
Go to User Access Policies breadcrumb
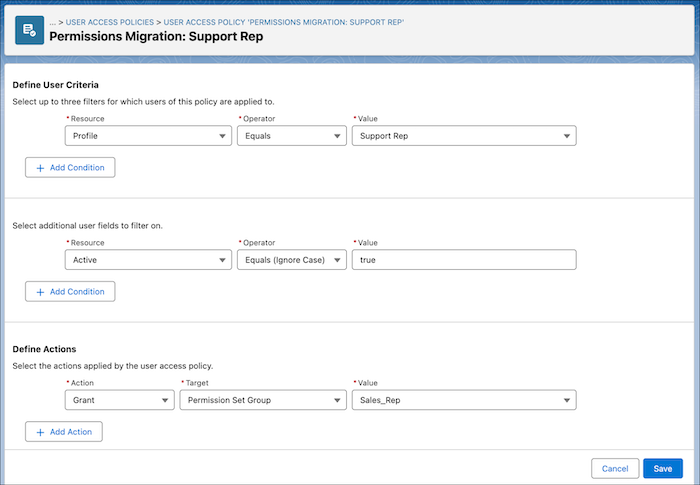coord(109,22)
